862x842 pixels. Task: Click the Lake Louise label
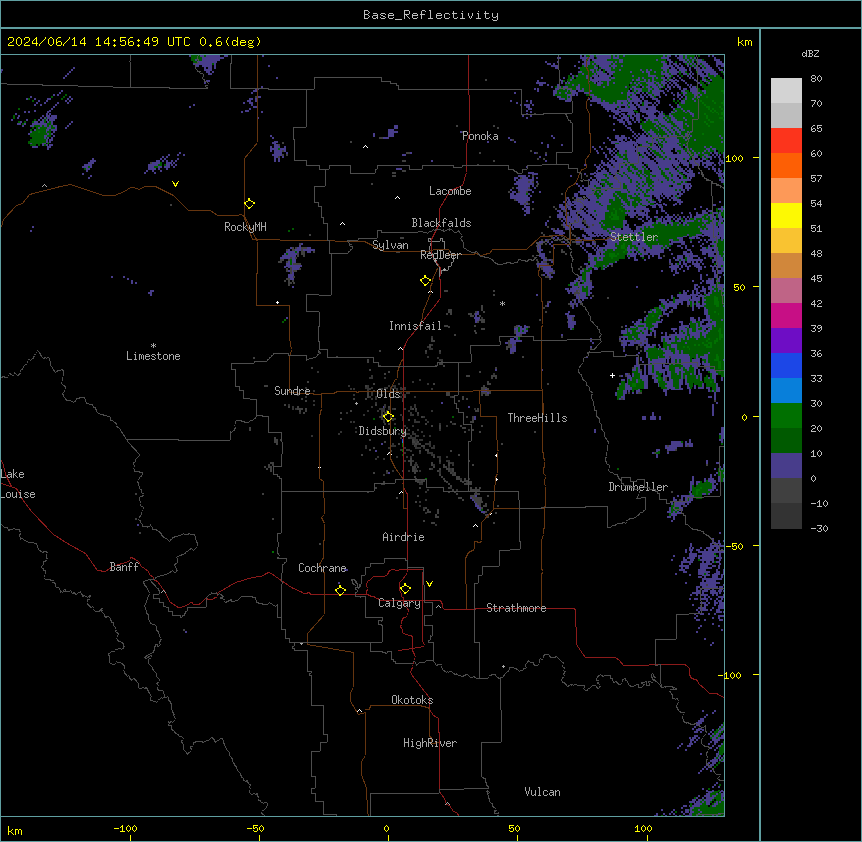(18, 484)
